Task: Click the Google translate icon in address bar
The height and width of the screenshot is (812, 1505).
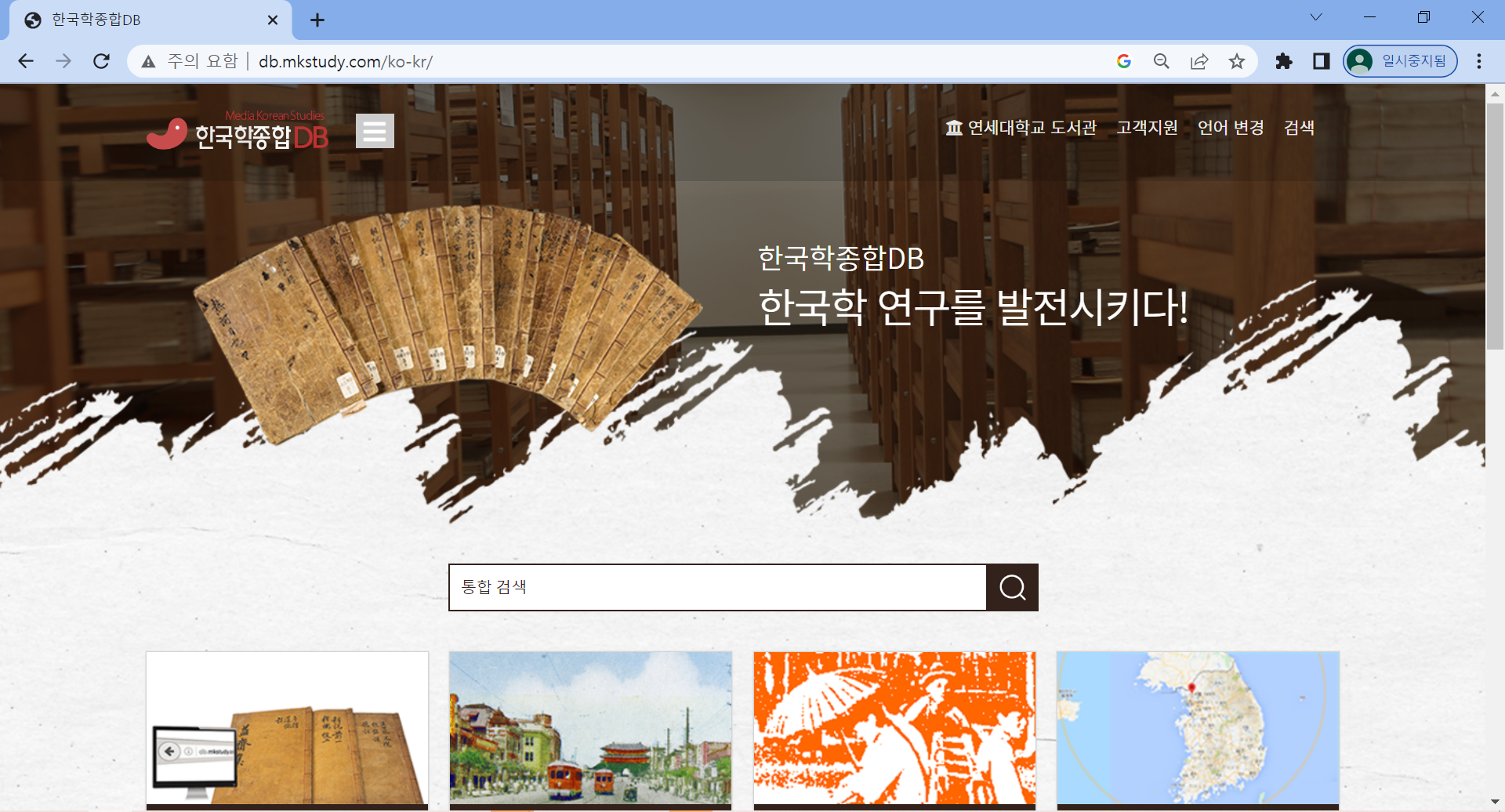Action: point(1124,61)
